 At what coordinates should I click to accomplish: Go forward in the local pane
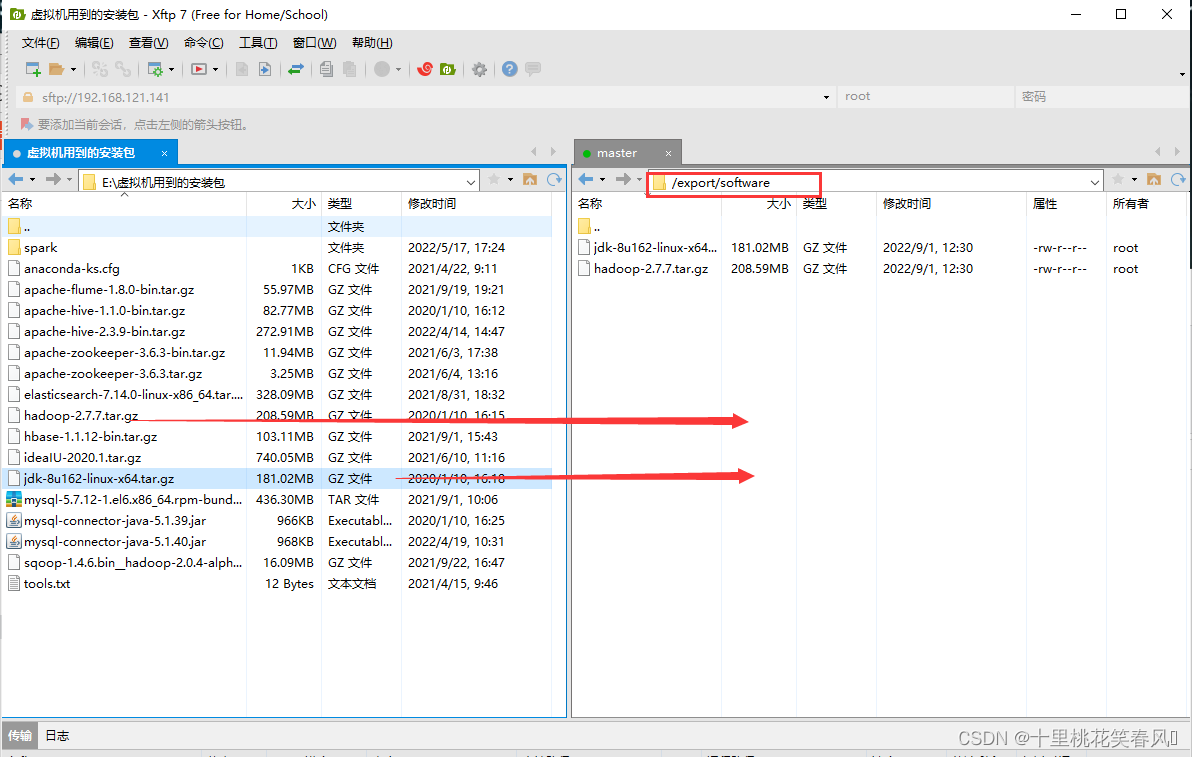(53, 179)
